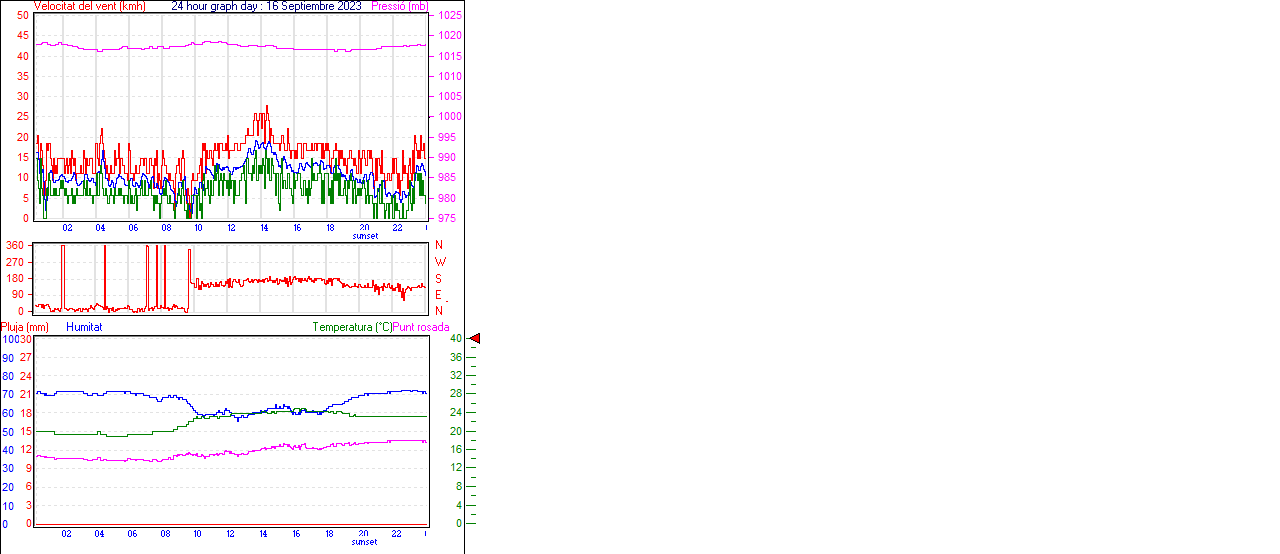Click the 12 hour tick on top graph
Image resolution: width=1280 pixels, height=554 pixels.
coord(231,227)
